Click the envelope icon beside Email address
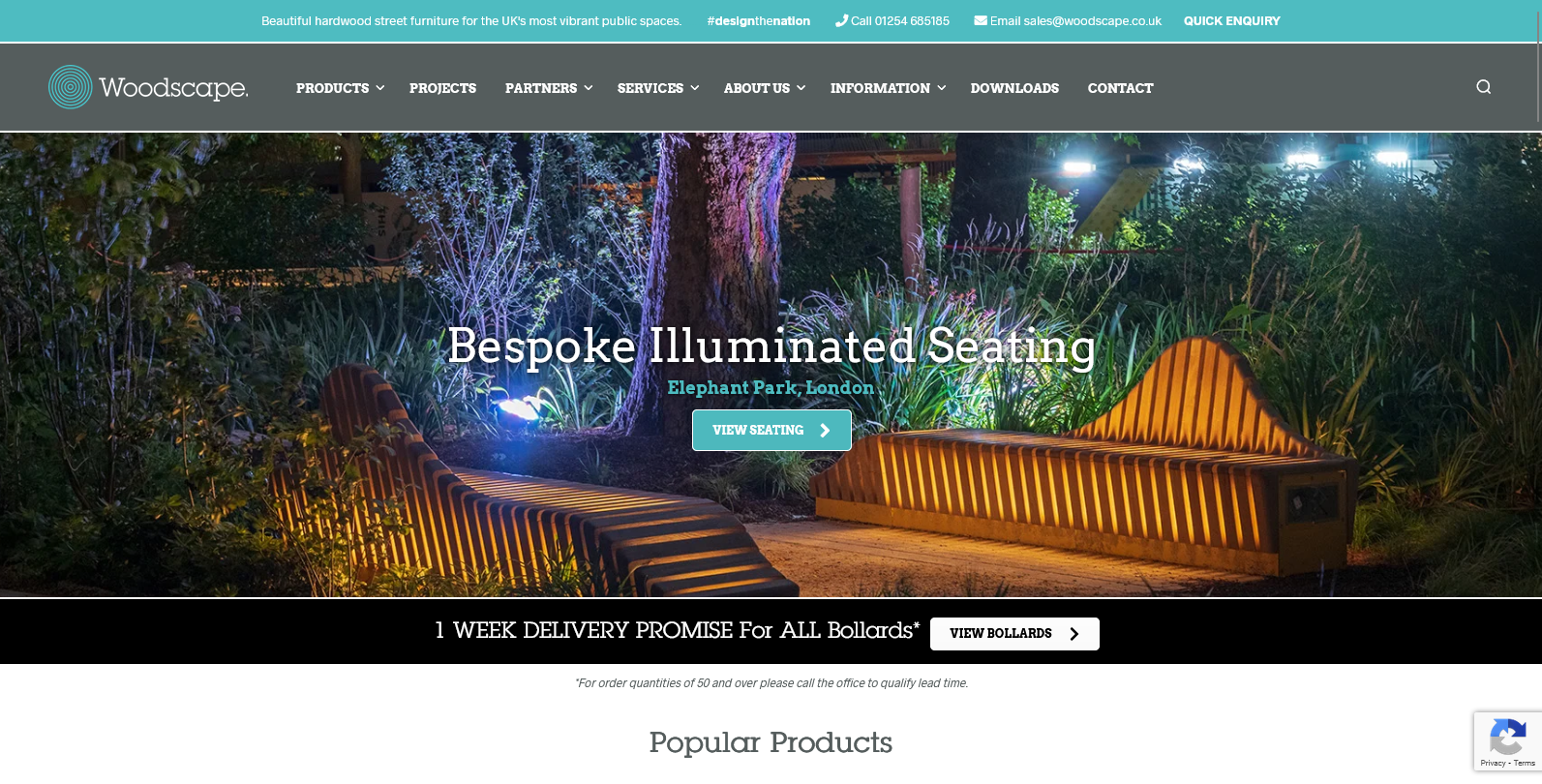This screenshot has width=1542, height=784. tap(981, 20)
